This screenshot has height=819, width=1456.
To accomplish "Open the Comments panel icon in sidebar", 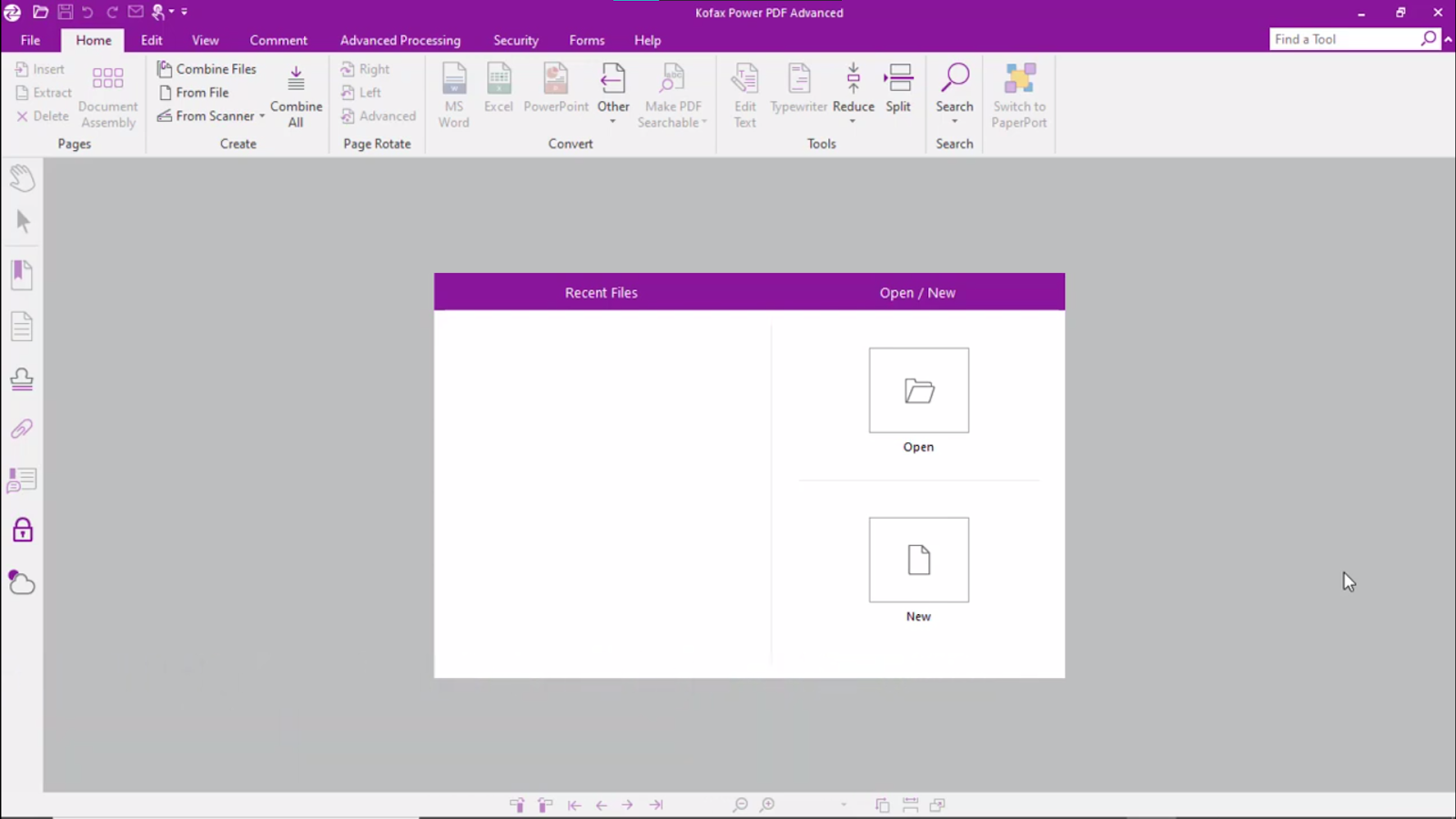I will tap(22, 480).
